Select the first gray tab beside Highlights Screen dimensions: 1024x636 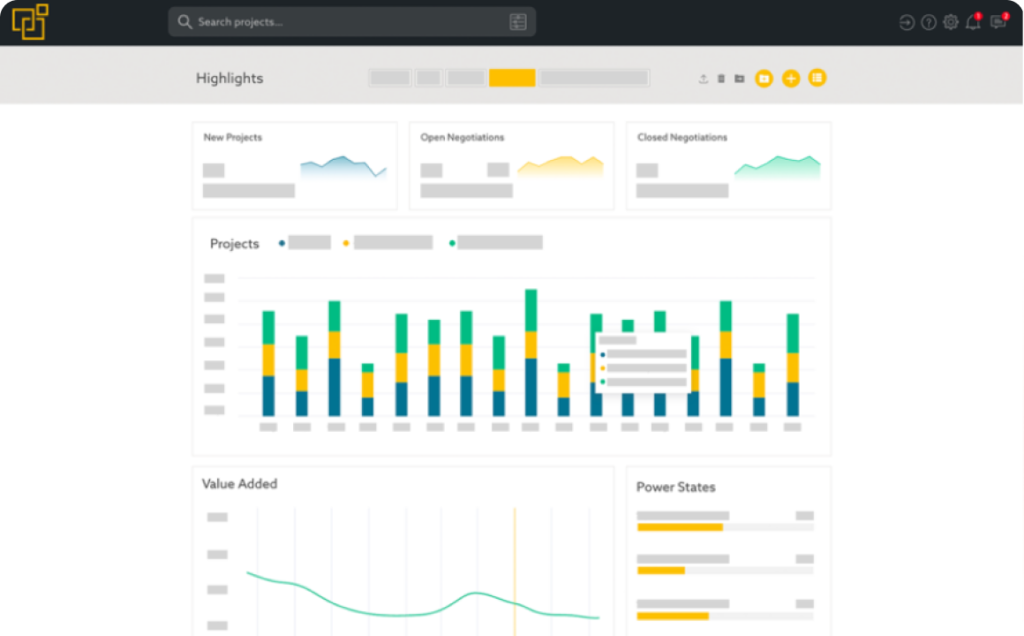pos(390,78)
